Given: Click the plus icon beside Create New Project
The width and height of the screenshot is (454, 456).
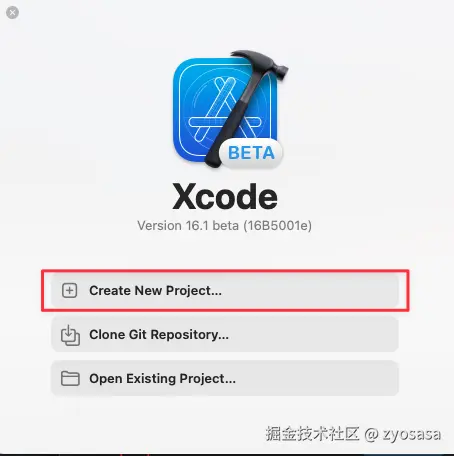Looking at the screenshot, I should 70,290.
